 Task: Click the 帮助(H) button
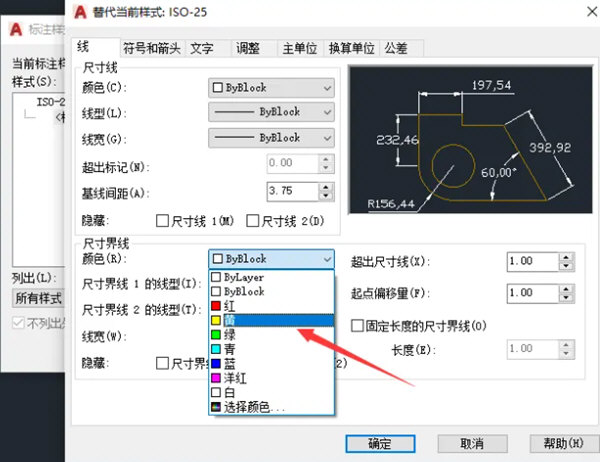564,444
